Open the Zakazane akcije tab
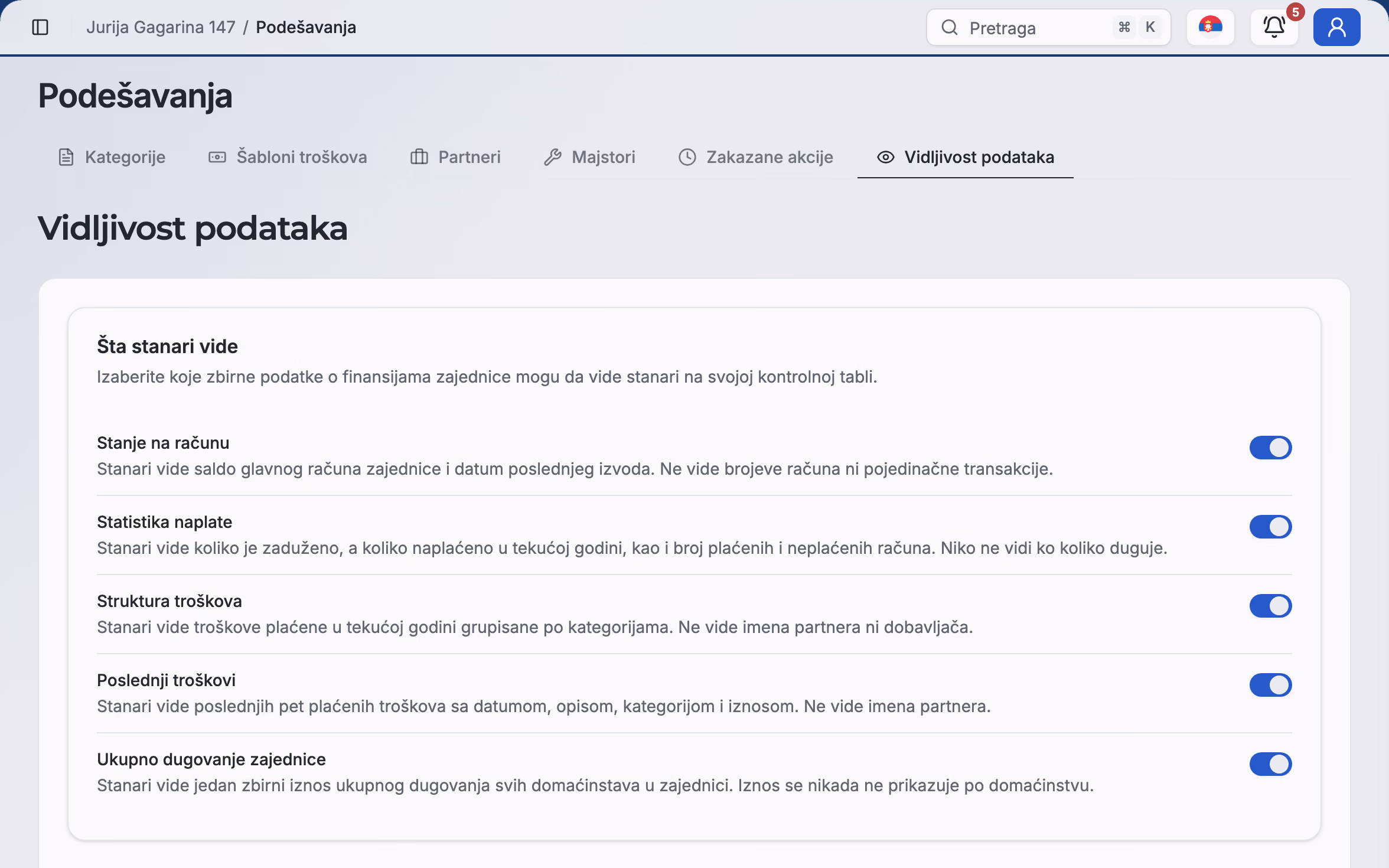 [x=756, y=157]
